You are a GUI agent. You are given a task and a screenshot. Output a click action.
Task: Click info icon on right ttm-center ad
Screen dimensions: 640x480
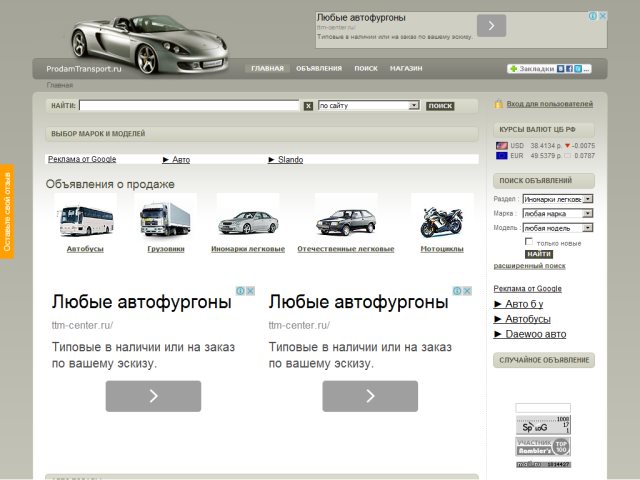point(457,291)
